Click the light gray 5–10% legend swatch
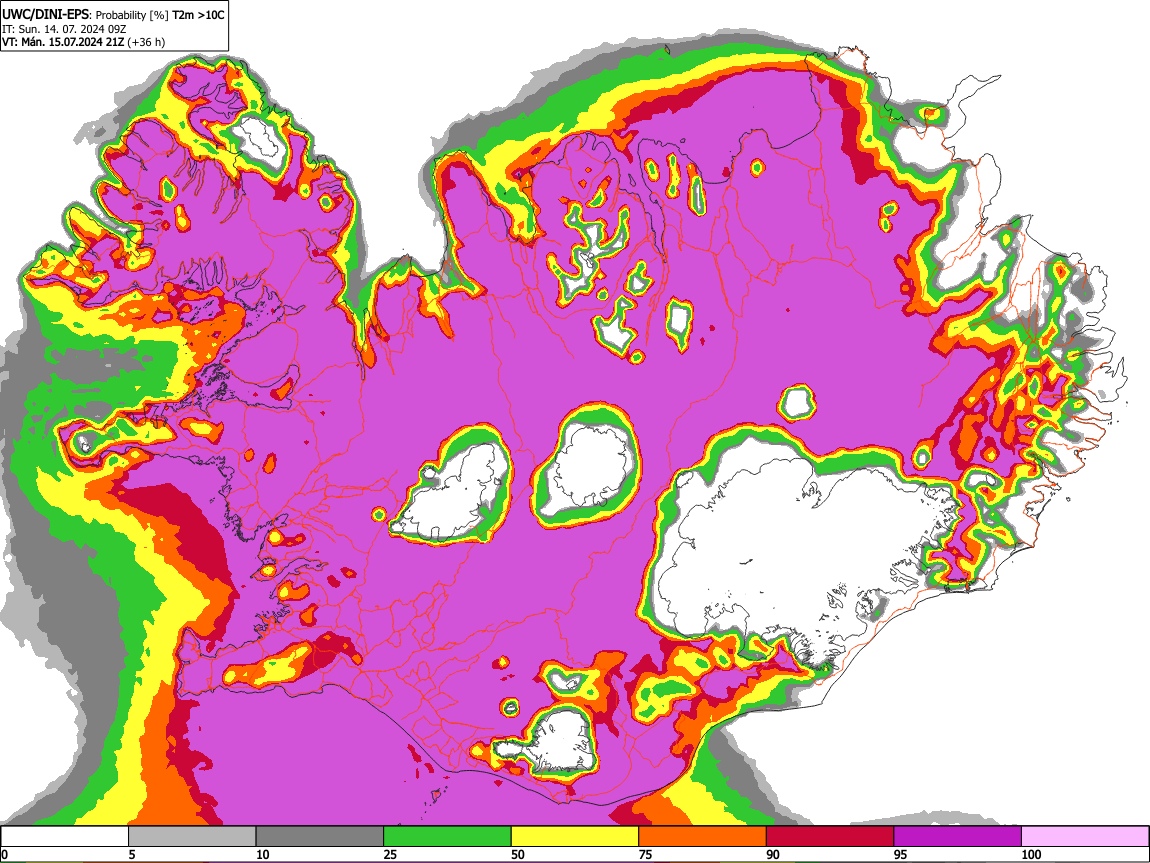The image size is (1150, 863). pos(192,836)
